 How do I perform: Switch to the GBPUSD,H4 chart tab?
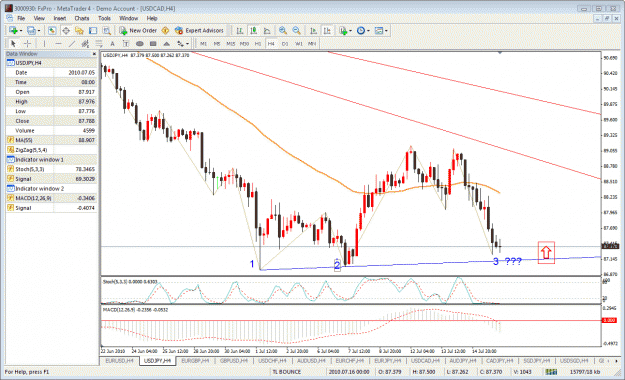234,360
